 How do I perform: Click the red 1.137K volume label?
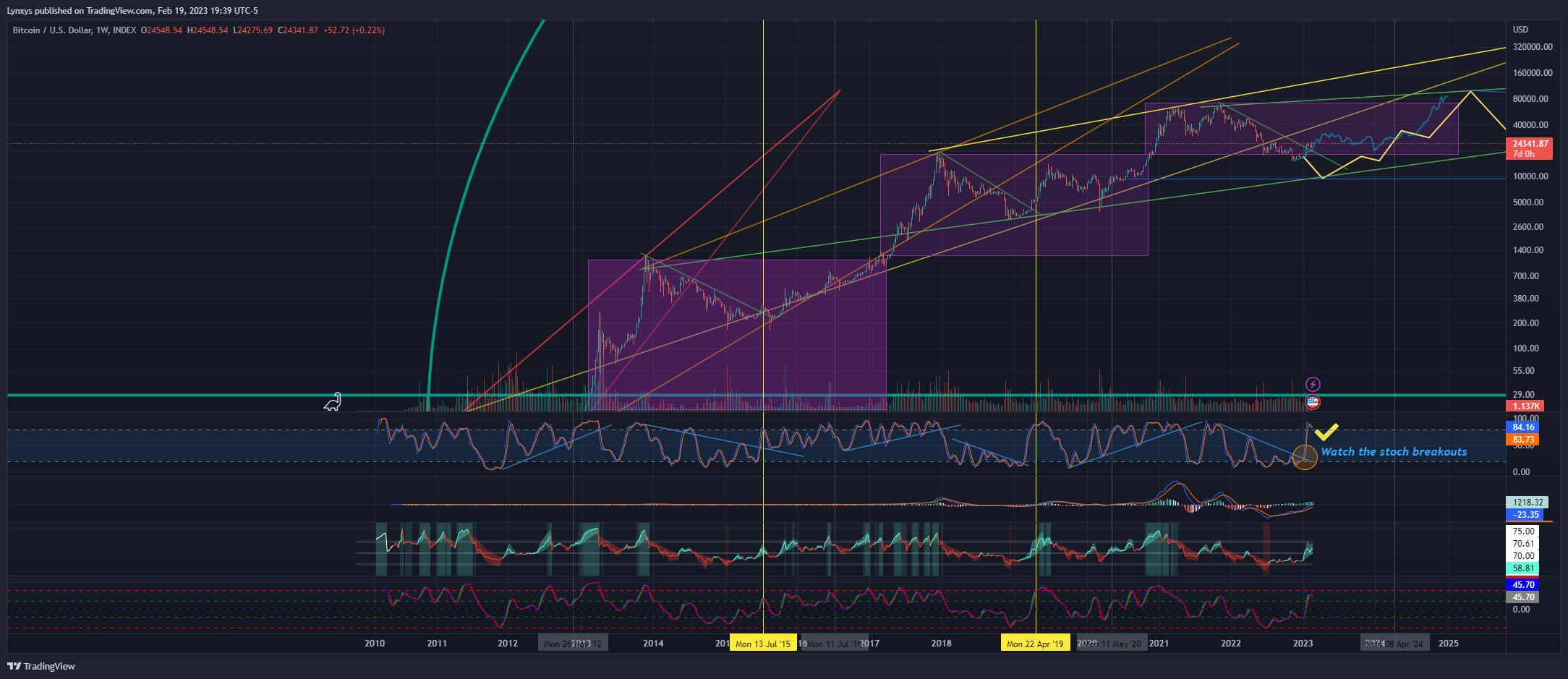pyautogui.click(x=1525, y=406)
